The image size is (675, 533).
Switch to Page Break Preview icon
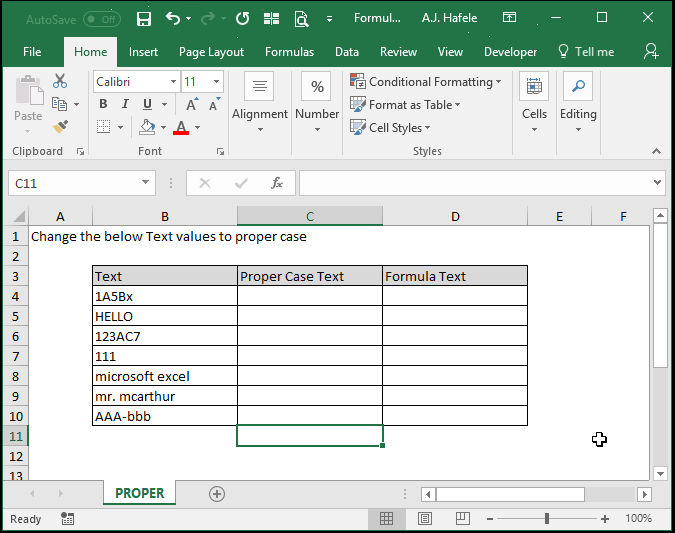463,518
